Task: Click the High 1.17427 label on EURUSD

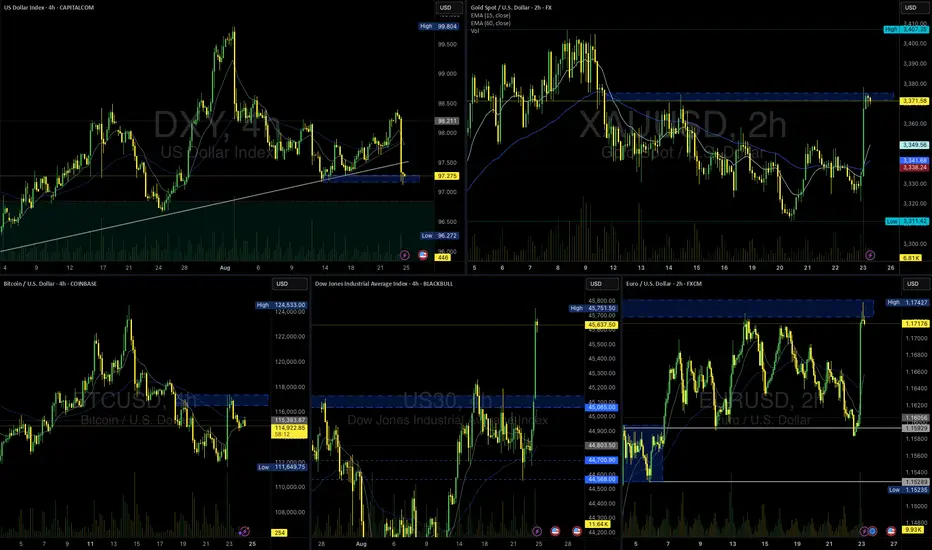Action: (908, 303)
